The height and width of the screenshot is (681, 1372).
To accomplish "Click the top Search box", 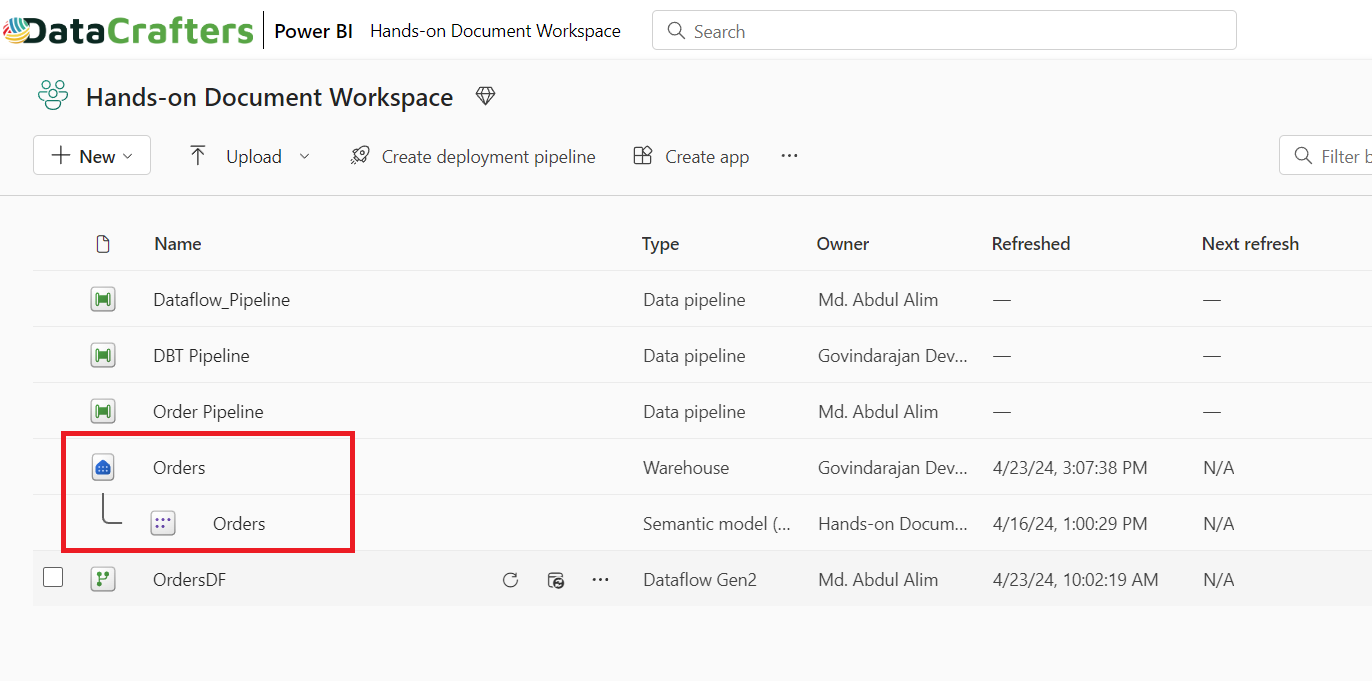I will point(944,31).
